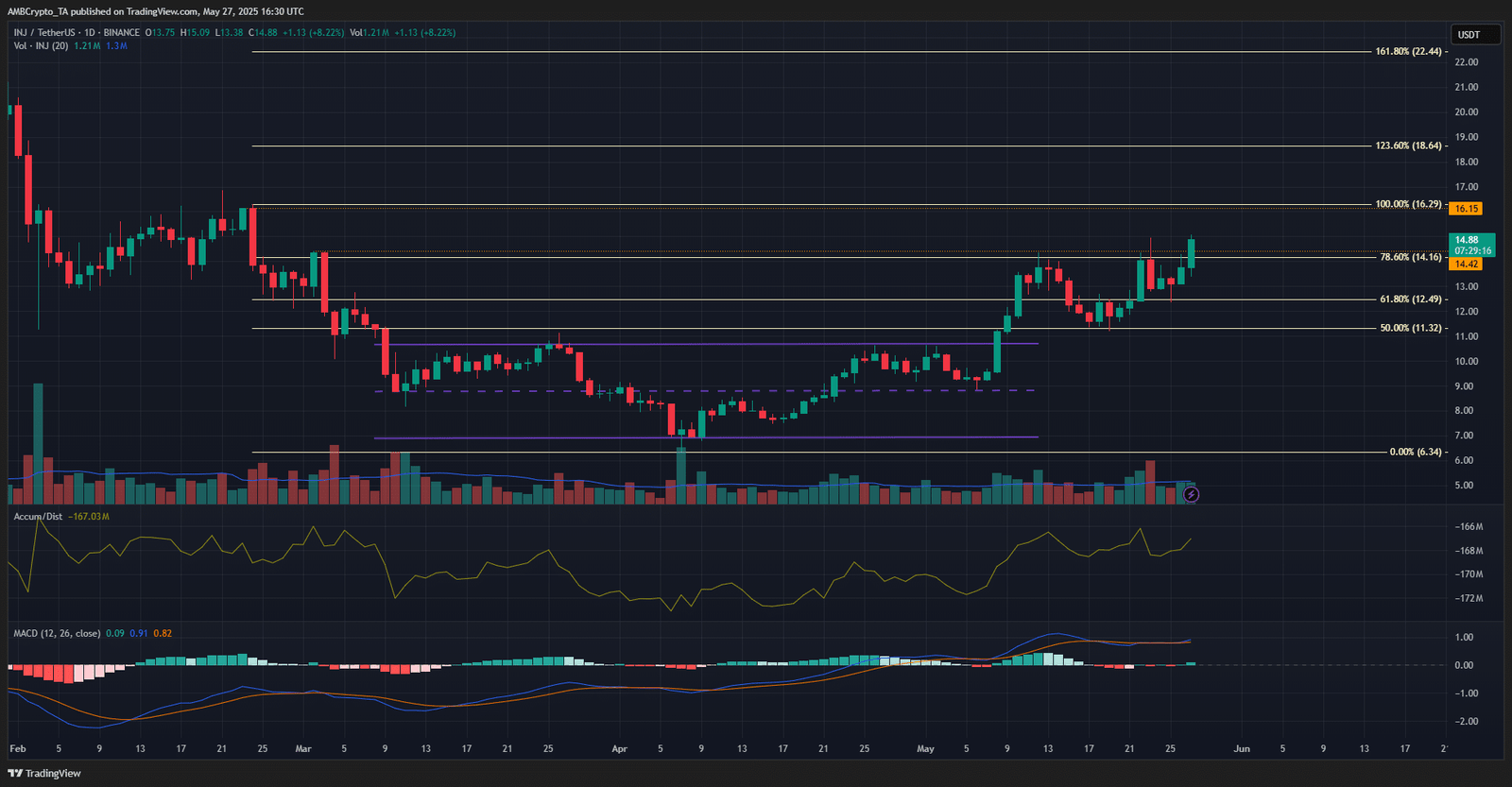Click the purple lightning bolt icon on chart

coord(1191,494)
